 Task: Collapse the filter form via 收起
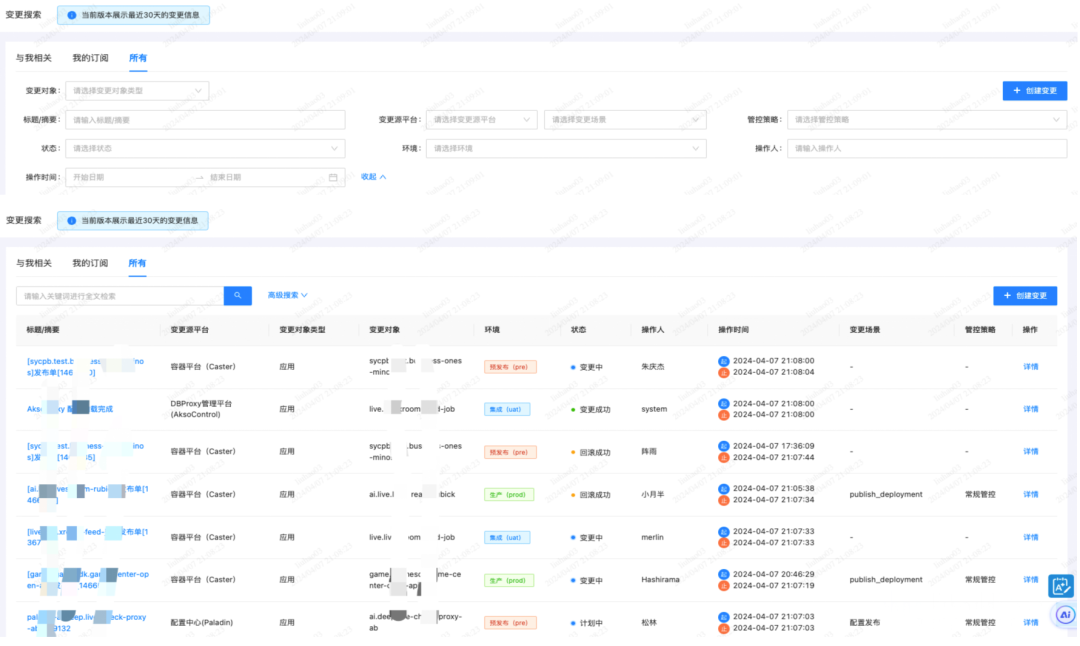coord(373,177)
